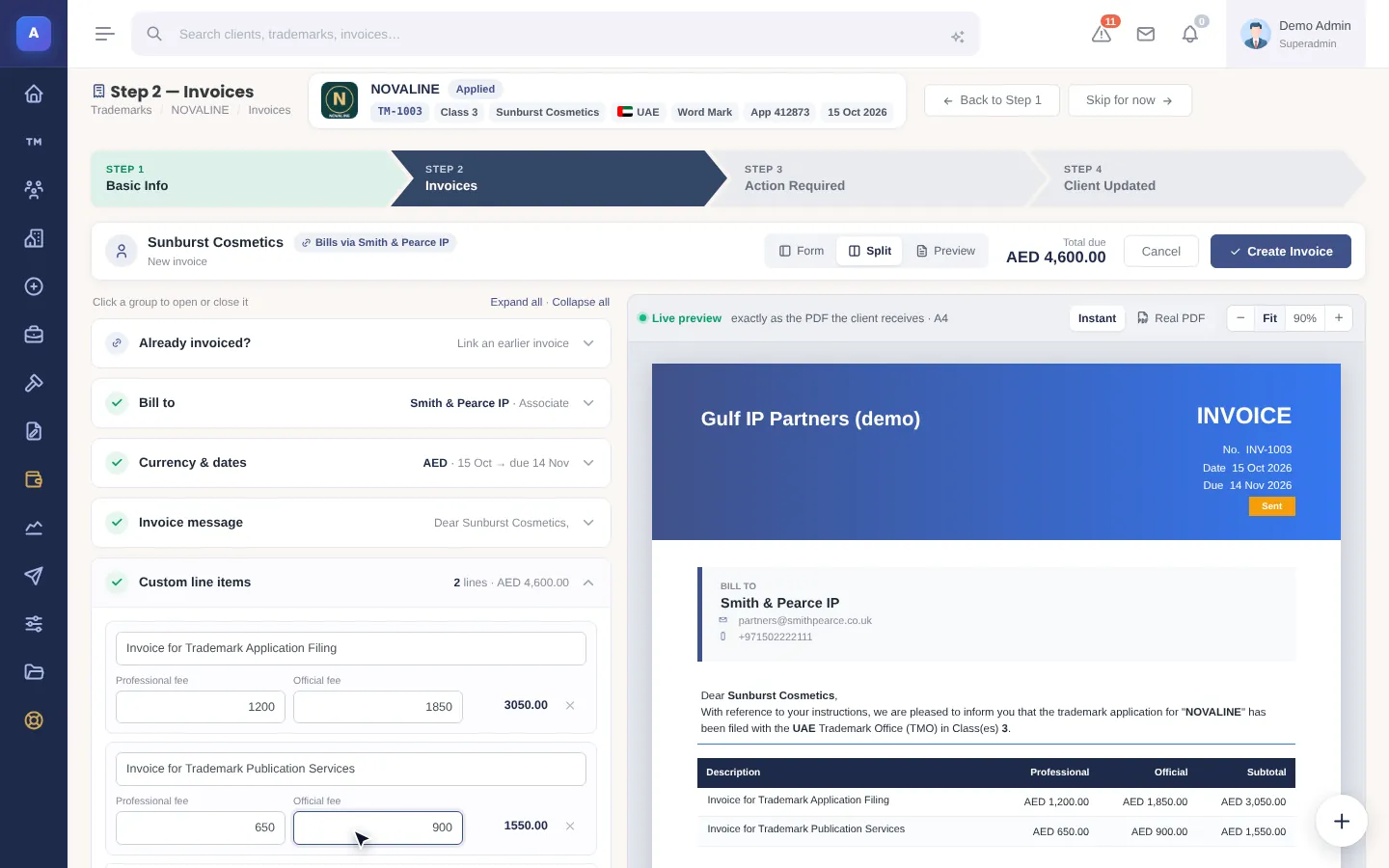Open the gavel sidebar icon
1389x868 pixels.
point(34,383)
